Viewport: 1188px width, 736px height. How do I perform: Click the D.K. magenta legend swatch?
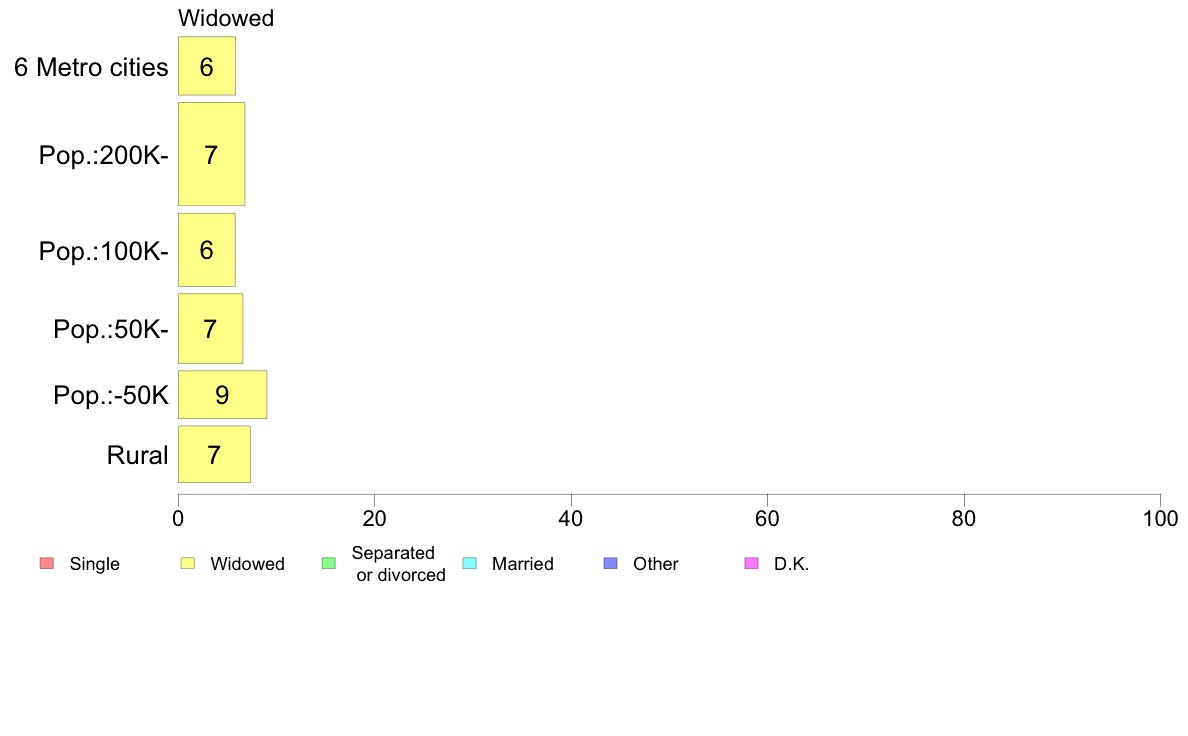click(x=752, y=563)
